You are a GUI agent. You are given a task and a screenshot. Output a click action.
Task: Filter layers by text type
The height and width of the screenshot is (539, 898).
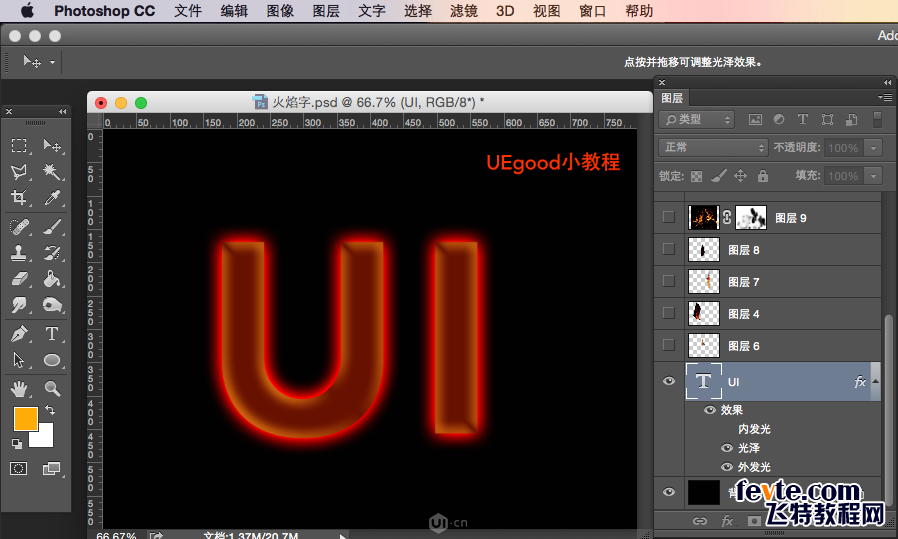coord(803,119)
